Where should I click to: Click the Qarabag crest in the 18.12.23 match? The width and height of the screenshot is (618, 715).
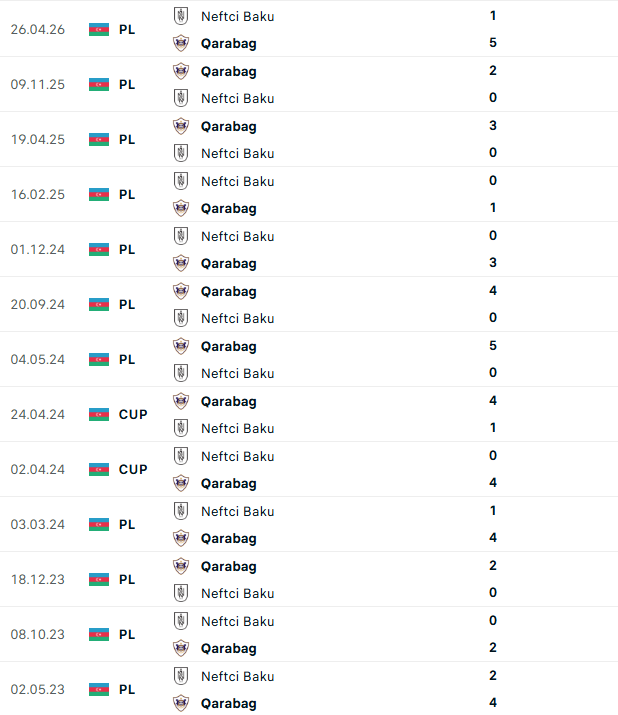click(x=180, y=566)
